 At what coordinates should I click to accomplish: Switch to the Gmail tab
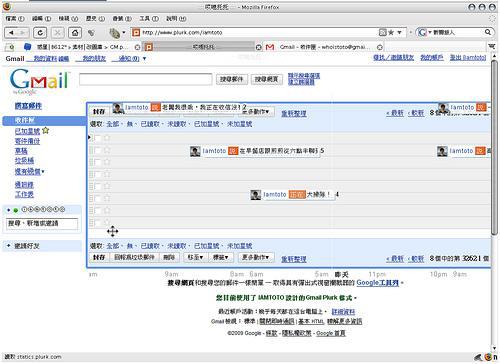323,47
